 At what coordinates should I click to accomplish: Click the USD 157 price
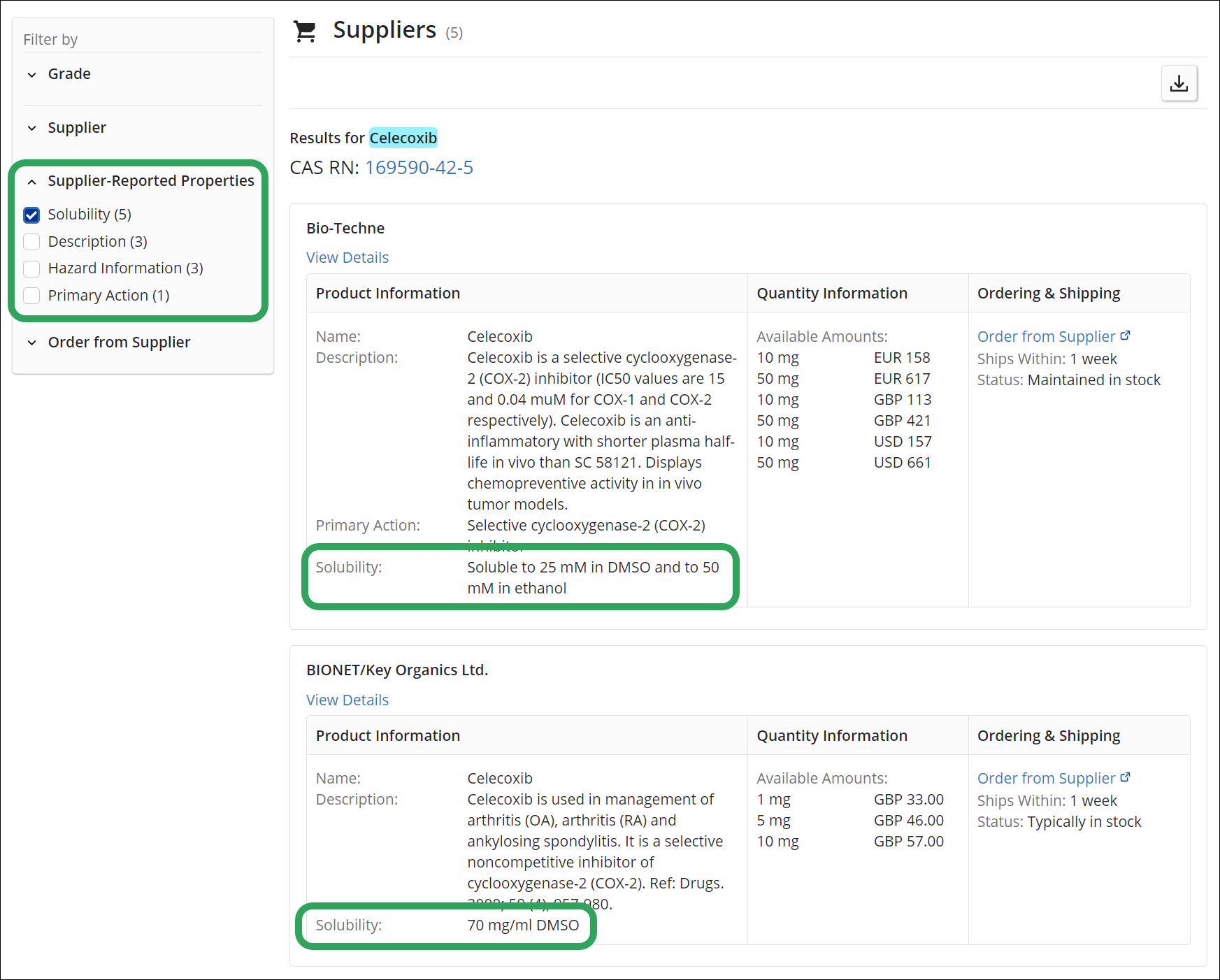click(903, 442)
